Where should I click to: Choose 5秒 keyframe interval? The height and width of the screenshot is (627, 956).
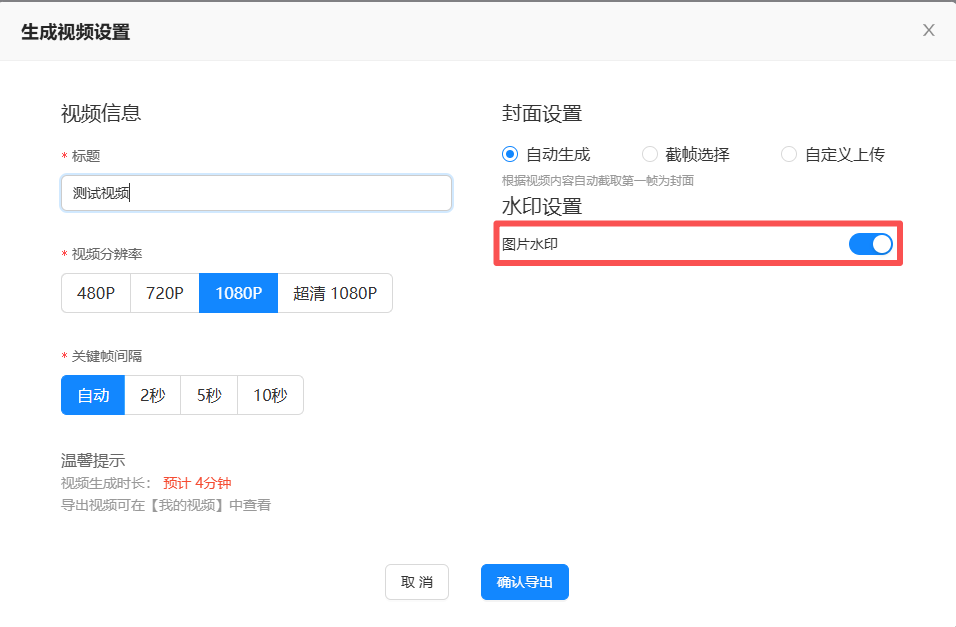[209, 395]
